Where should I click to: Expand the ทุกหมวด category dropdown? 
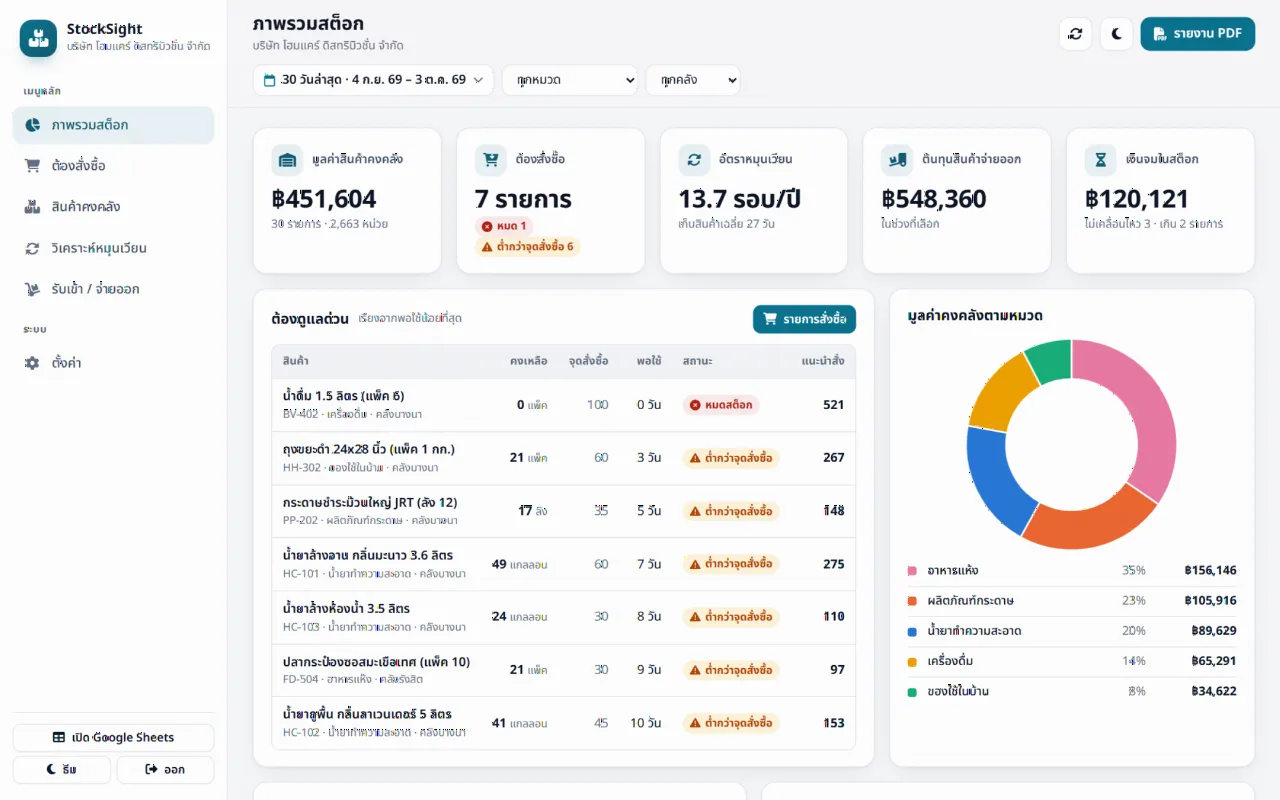pos(570,80)
